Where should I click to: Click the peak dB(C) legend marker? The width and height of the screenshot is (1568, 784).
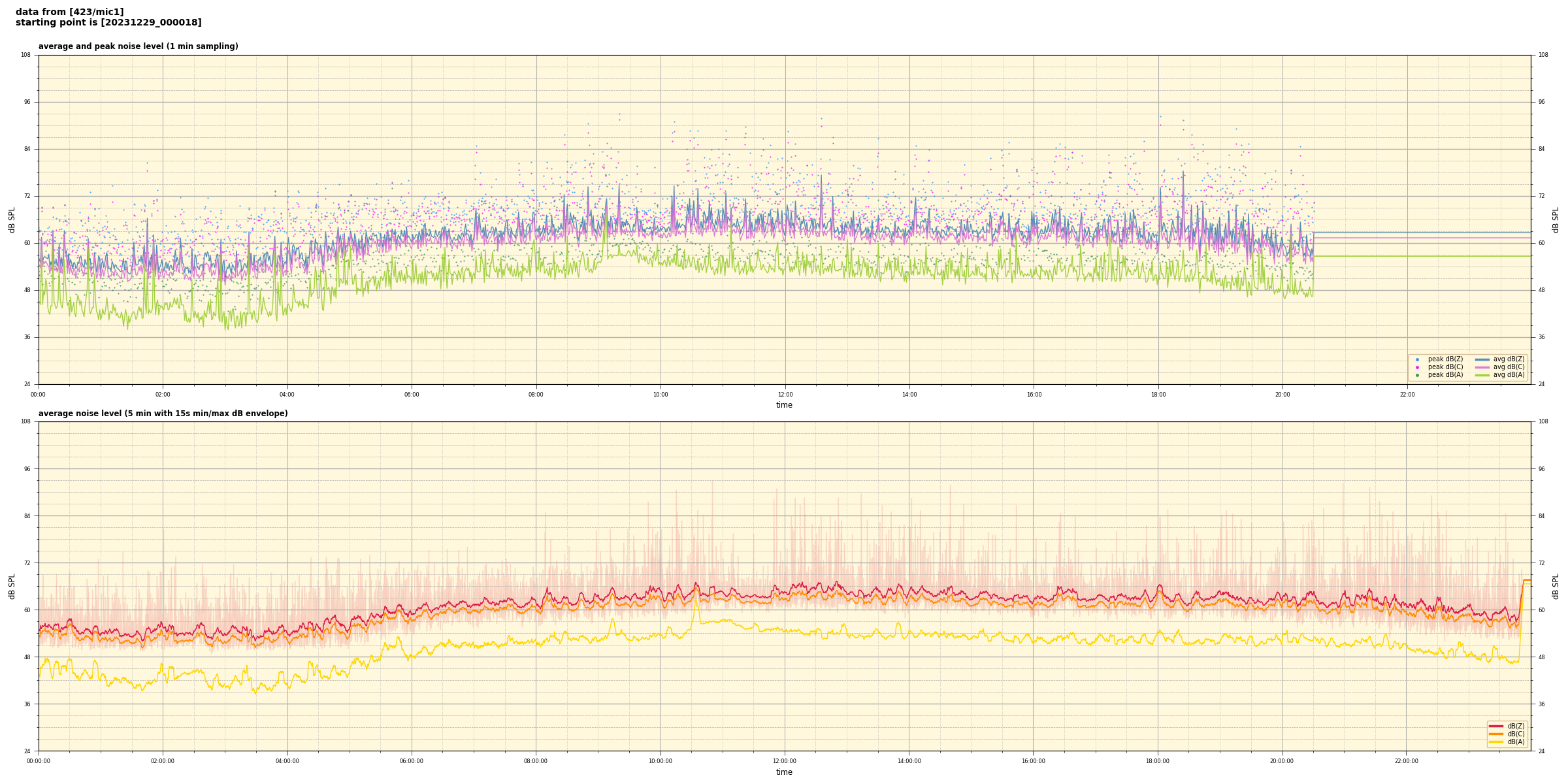[x=1417, y=367]
